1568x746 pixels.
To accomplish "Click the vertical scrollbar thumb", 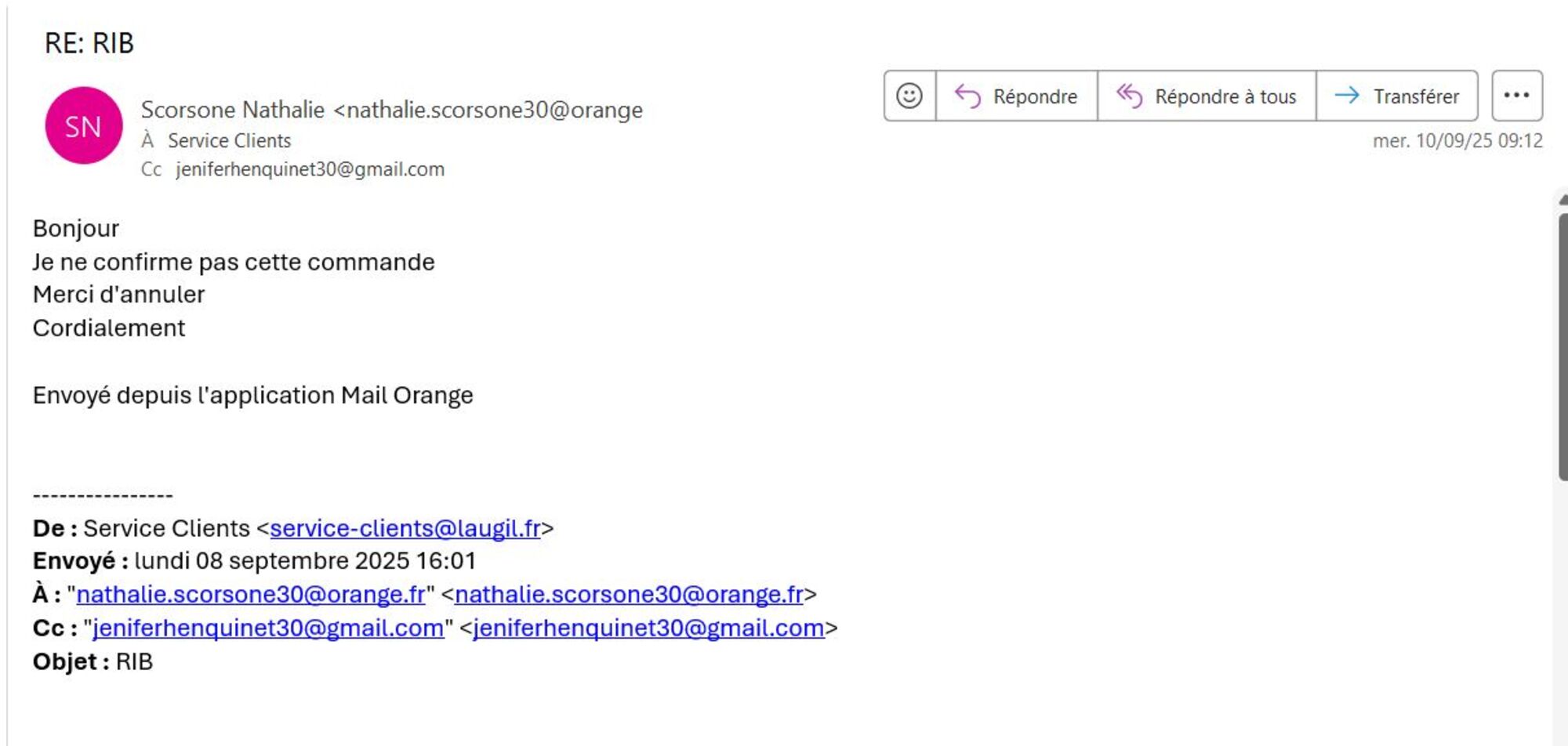I will point(1563,345).
